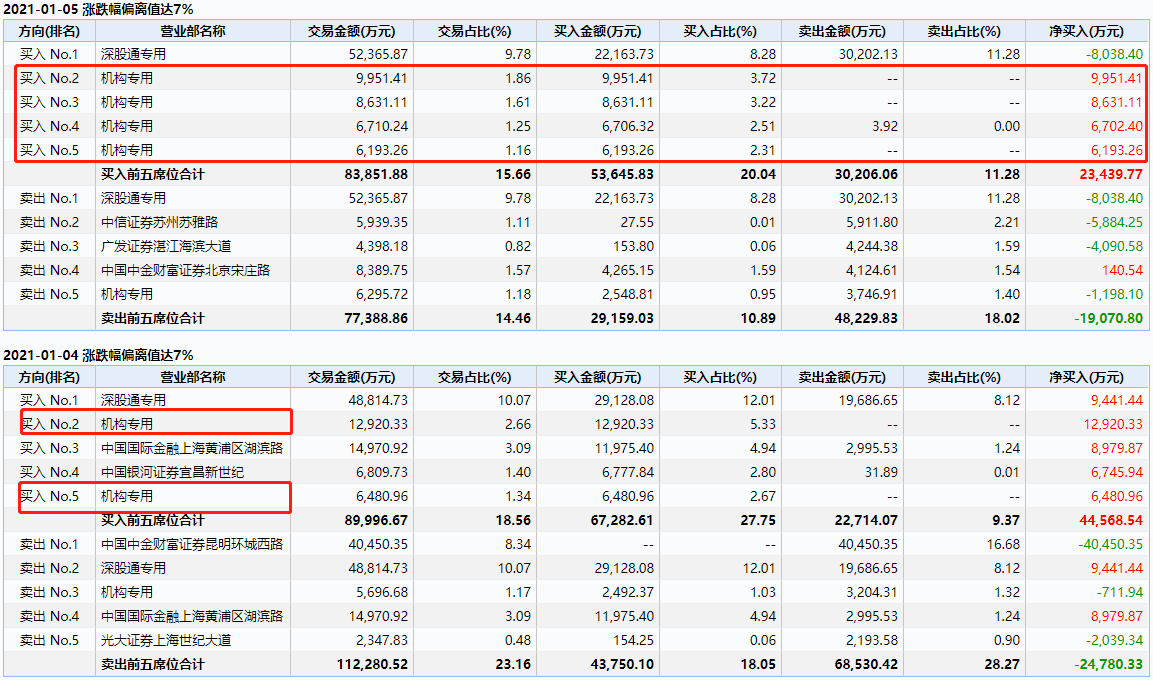Select the total 83,851.88 cell

pyautogui.click(x=376, y=174)
